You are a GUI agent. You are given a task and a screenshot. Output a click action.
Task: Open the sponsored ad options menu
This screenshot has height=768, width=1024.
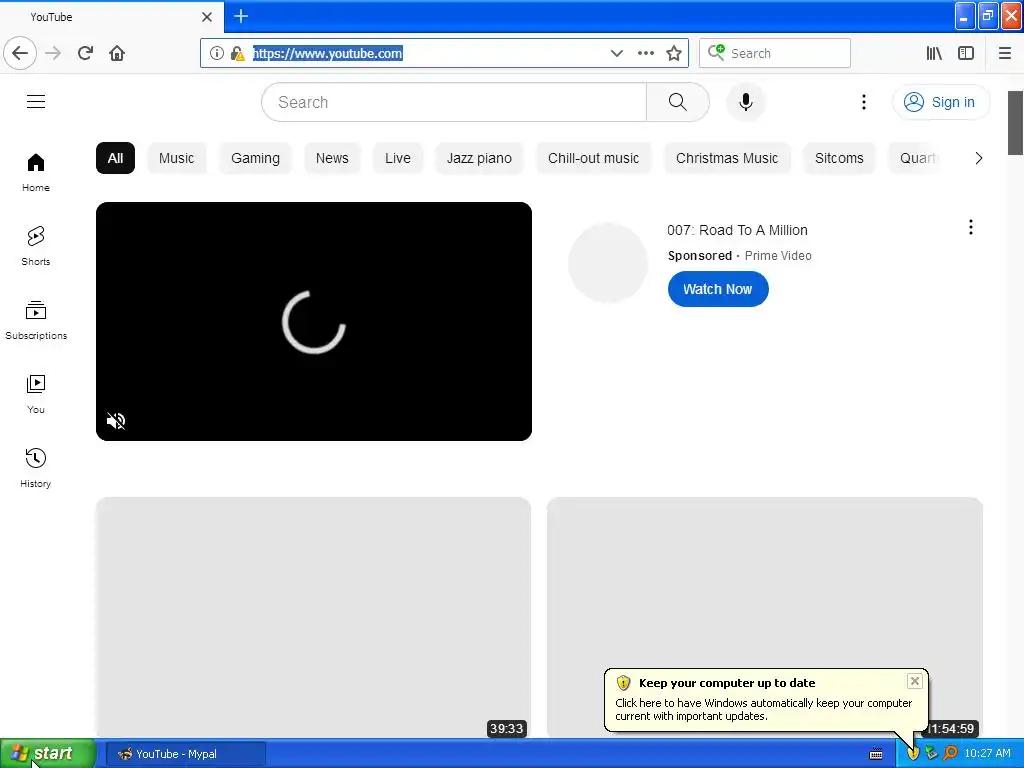point(970,227)
